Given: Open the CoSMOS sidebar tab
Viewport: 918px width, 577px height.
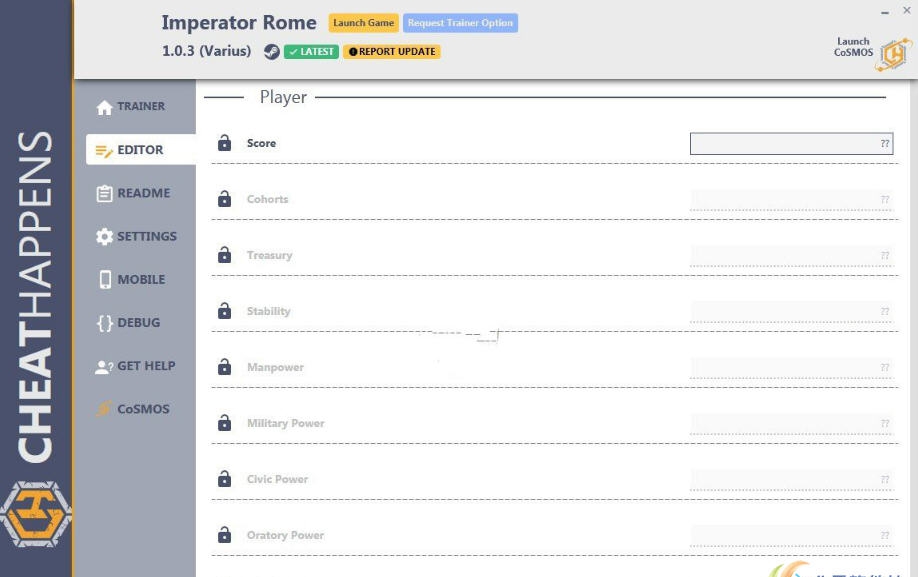Looking at the screenshot, I should coord(141,409).
